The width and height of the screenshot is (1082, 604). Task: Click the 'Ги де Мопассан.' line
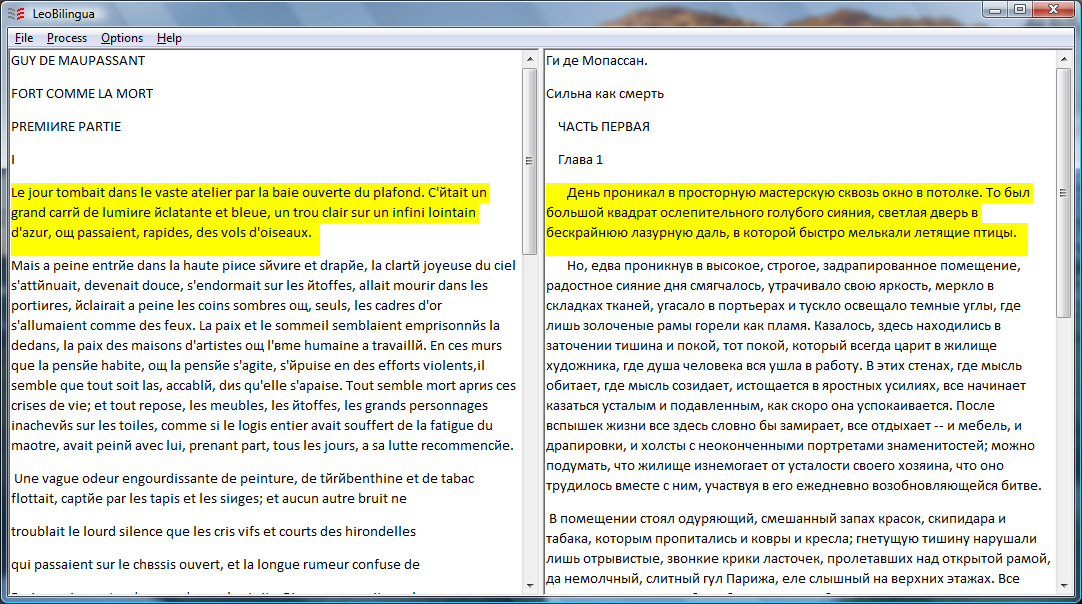(597, 61)
